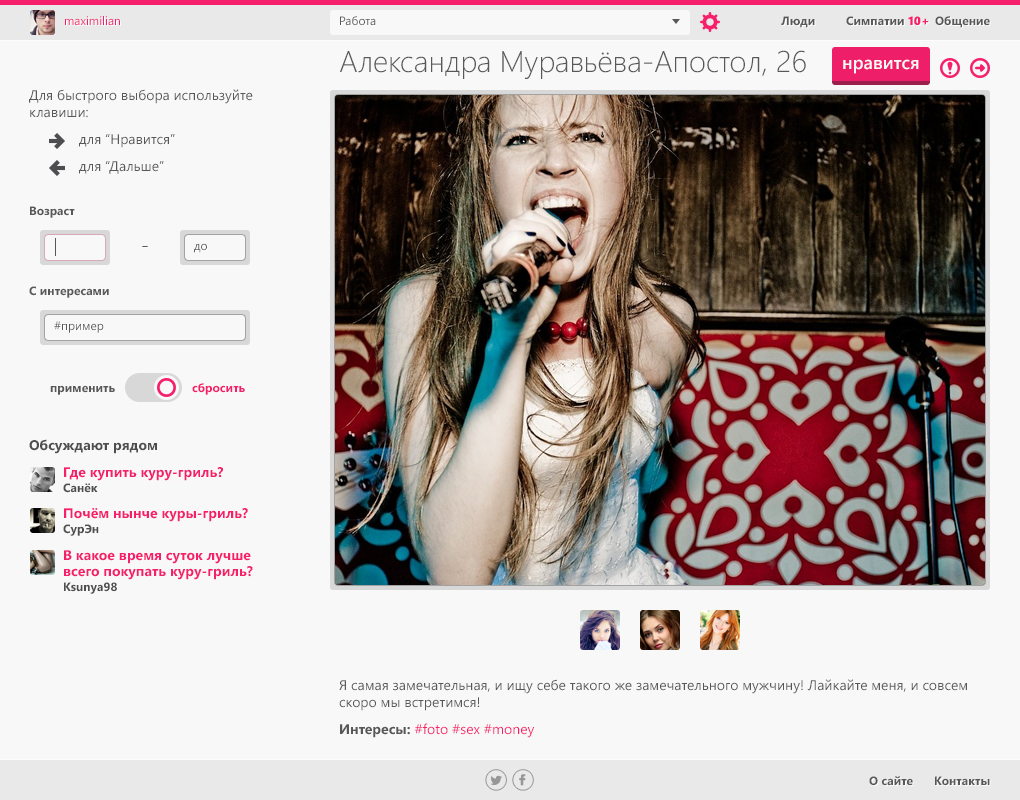Screen dimensions: 1020x800
Task: Click the "применить" apply label
Action: (83, 388)
